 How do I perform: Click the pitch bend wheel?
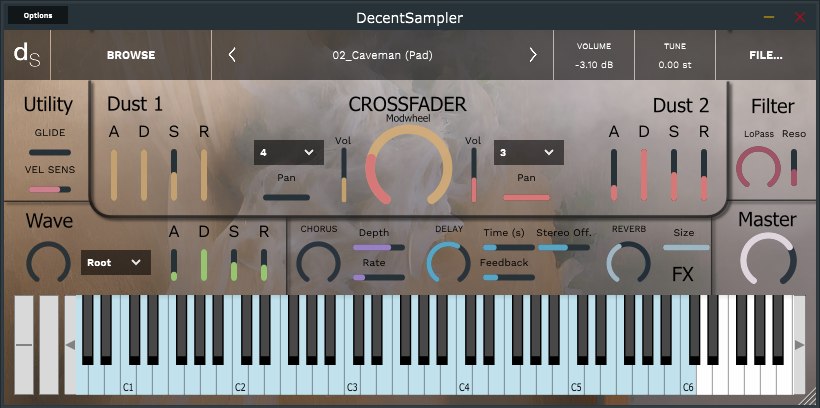(x=24, y=345)
